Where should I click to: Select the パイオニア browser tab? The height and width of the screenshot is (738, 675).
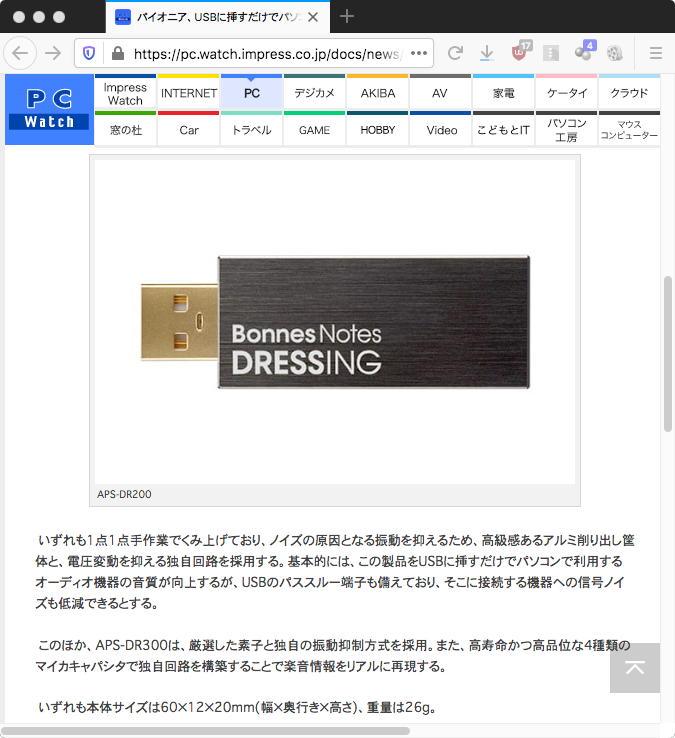coord(218,17)
